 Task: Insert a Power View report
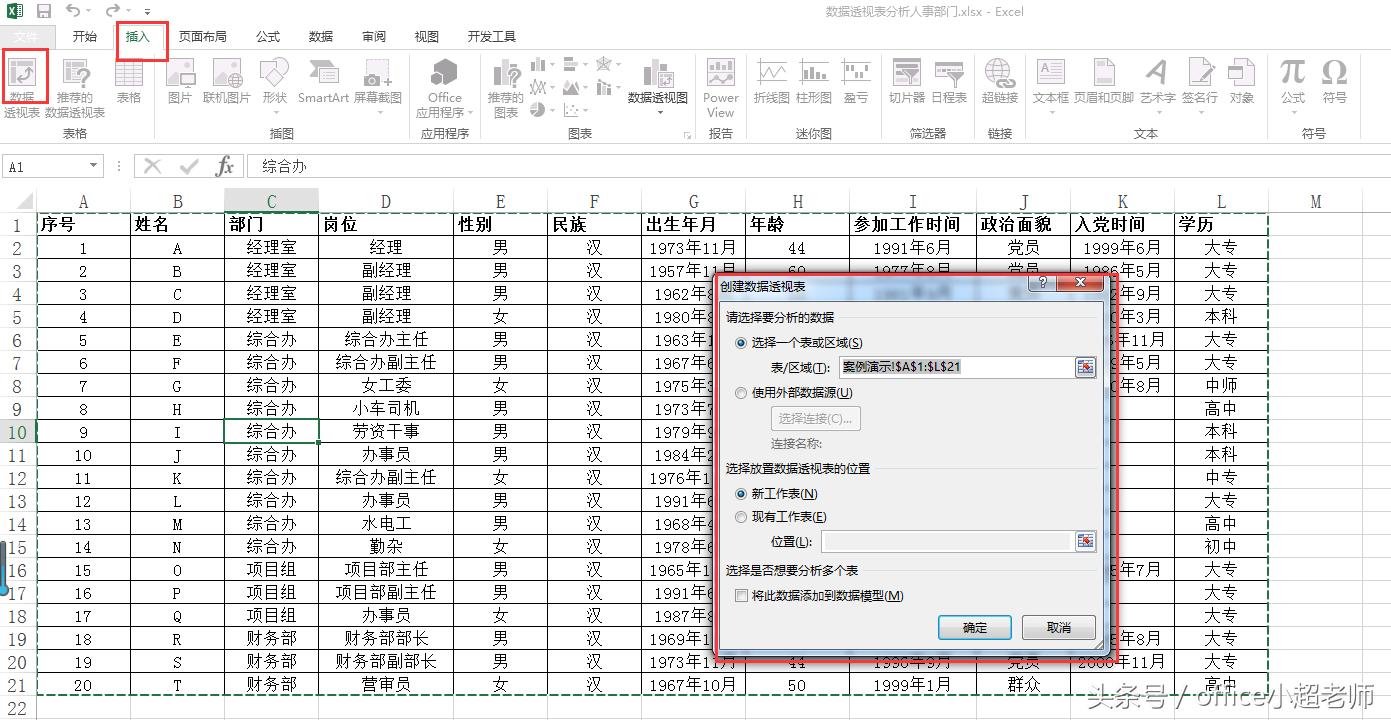pos(720,85)
